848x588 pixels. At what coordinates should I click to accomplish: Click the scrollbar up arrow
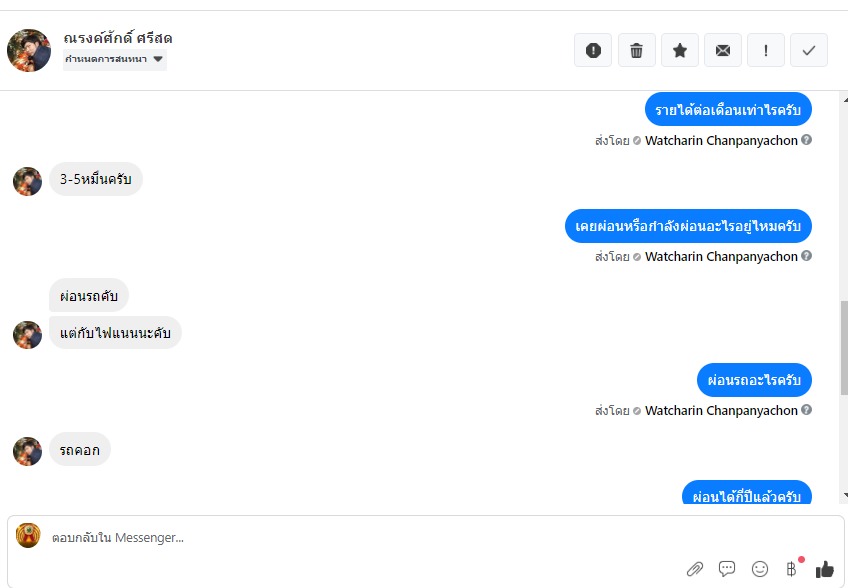point(845,100)
